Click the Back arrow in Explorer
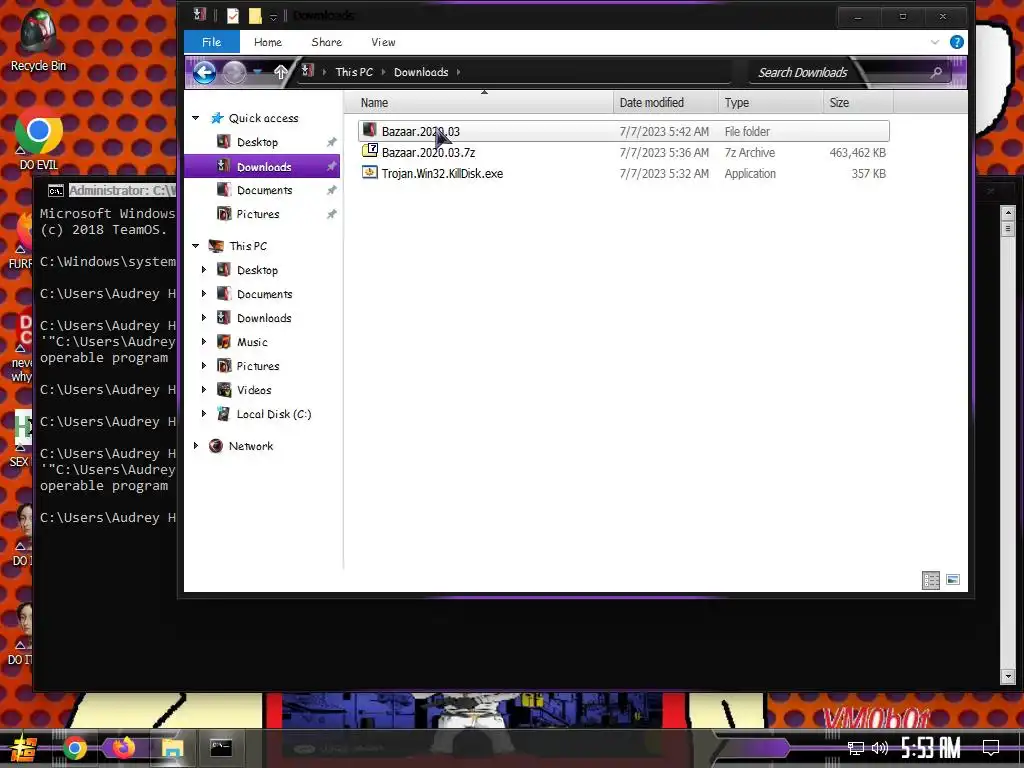The width and height of the screenshot is (1024, 768). (x=204, y=72)
